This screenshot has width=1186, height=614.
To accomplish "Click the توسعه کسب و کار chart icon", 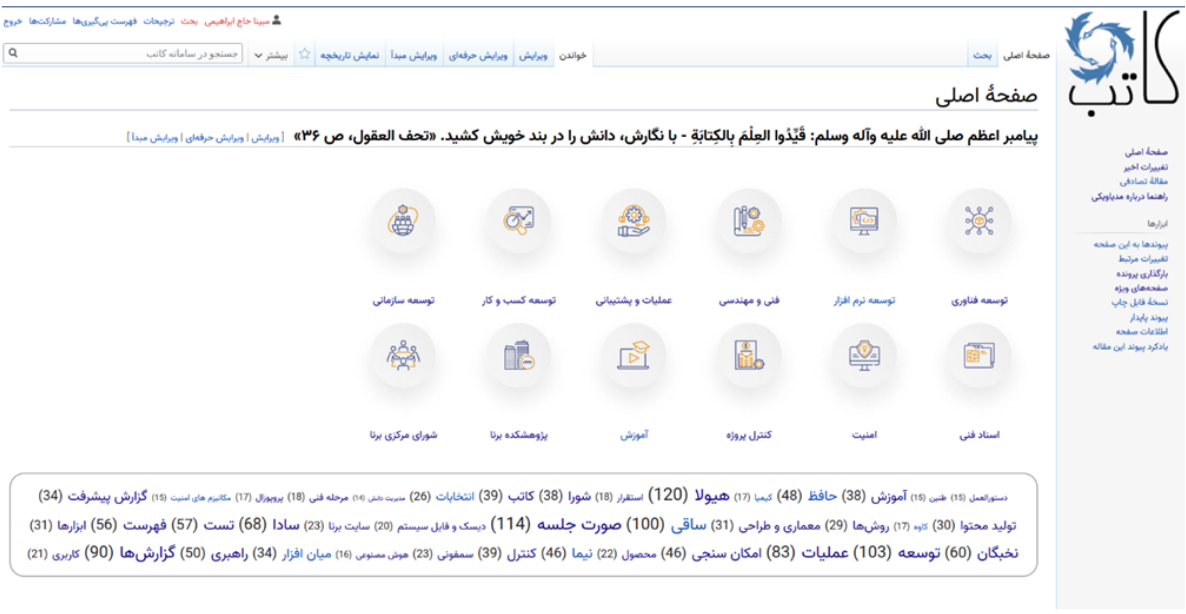I will [519, 220].
